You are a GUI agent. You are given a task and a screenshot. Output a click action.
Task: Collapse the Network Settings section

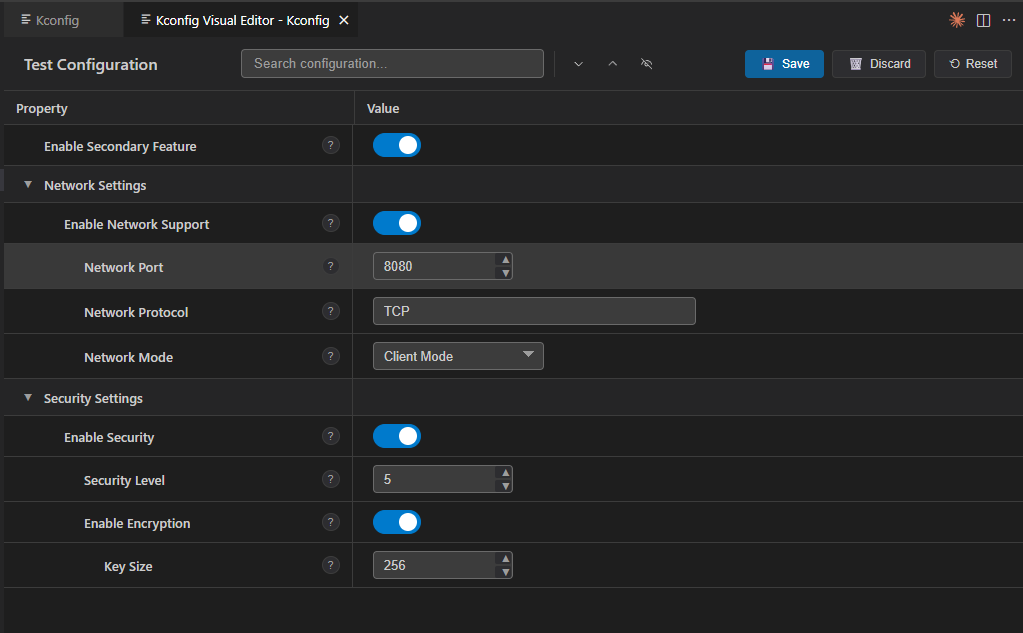click(x=28, y=185)
